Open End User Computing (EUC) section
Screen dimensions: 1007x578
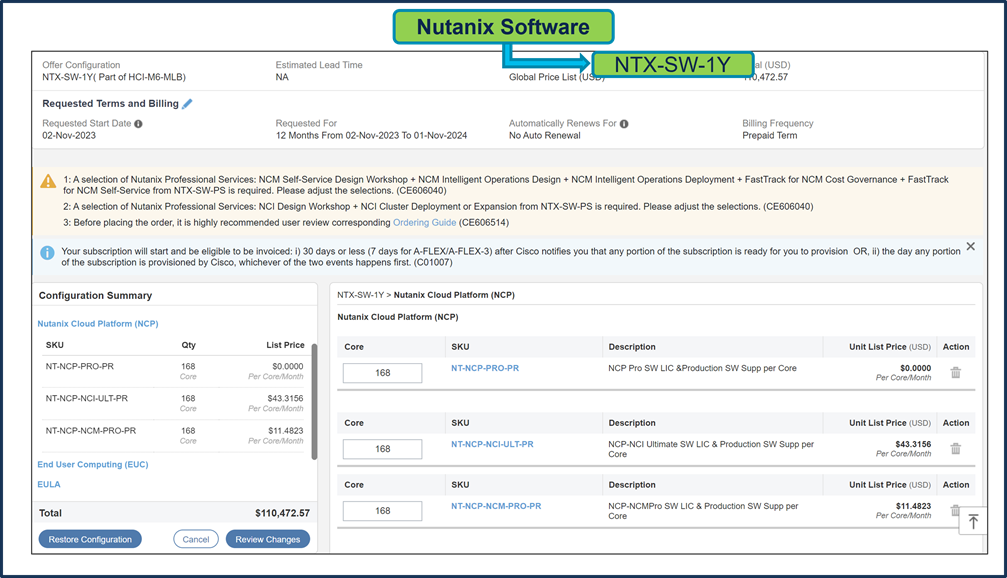[92, 464]
